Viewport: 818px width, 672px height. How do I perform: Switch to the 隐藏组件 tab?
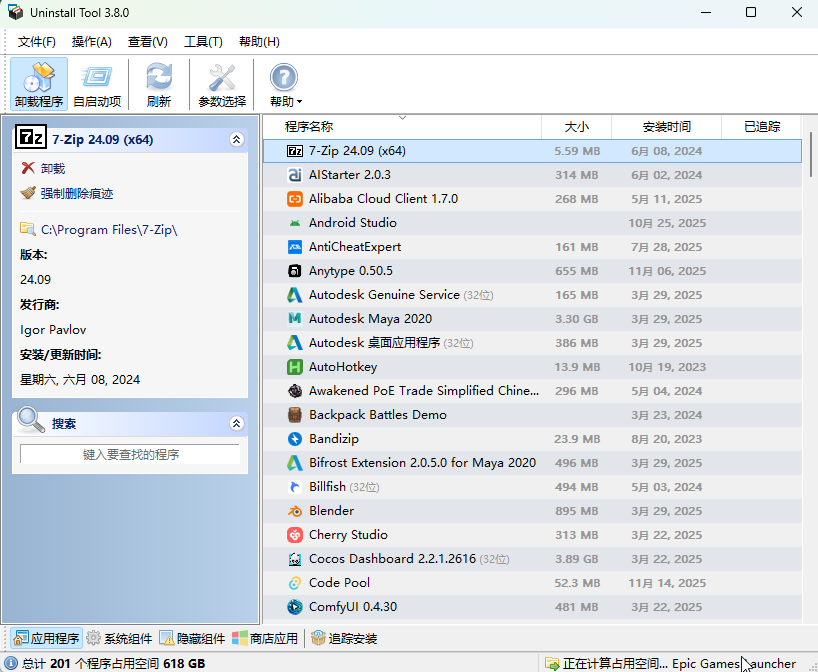(193, 638)
